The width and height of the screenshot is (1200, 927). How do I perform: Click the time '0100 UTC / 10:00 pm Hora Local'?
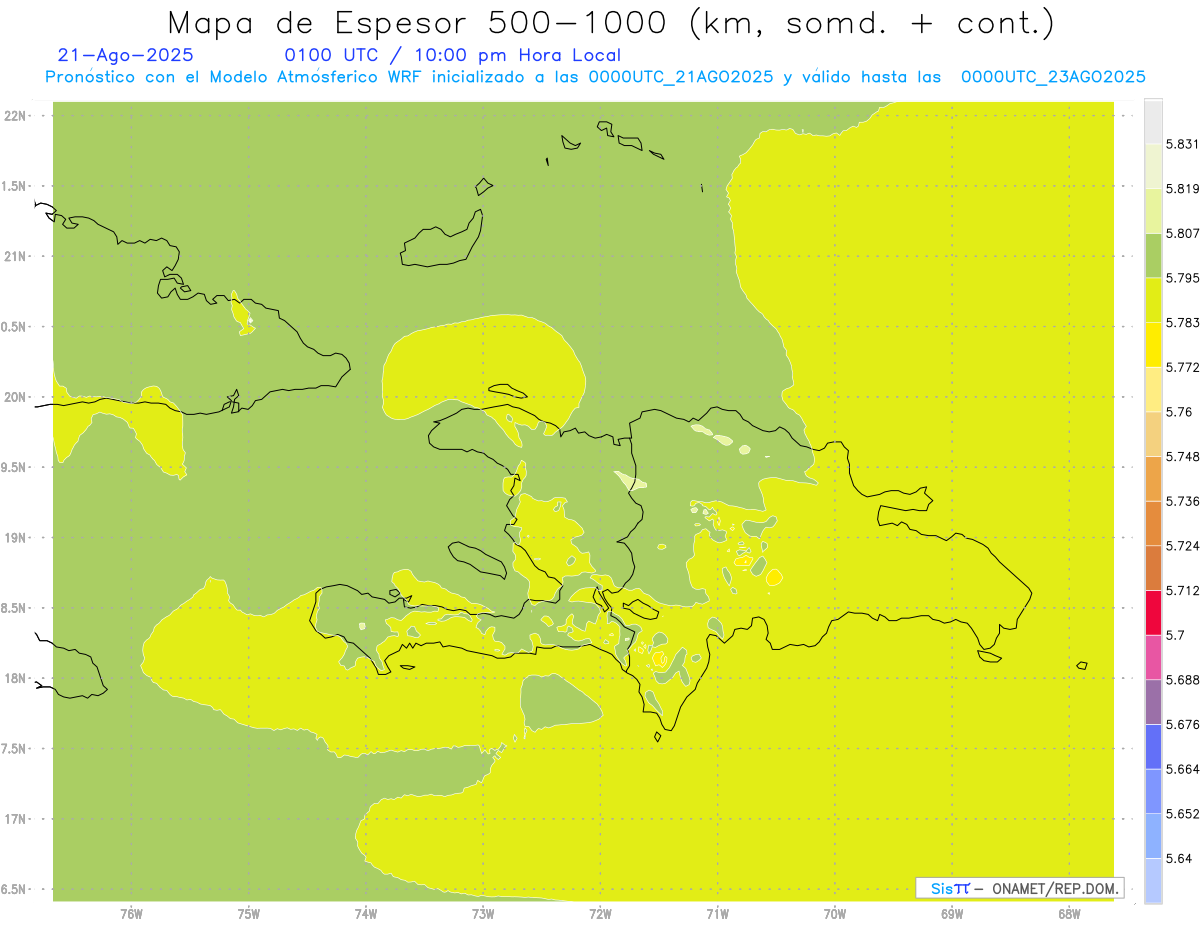(x=453, y=55)
